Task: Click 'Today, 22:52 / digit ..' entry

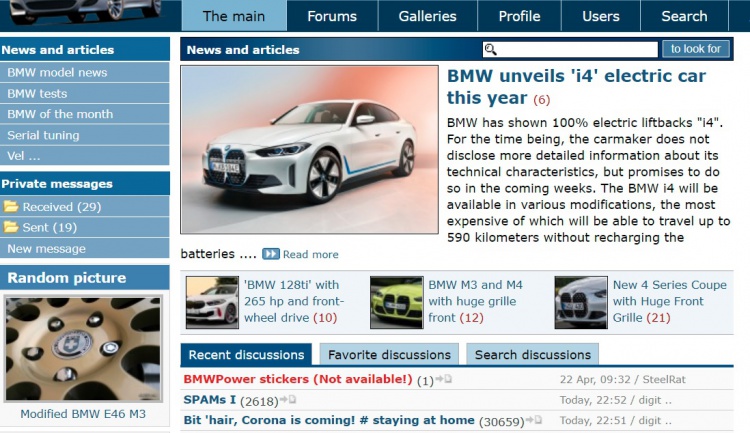Action: click(x=616, y=400)
